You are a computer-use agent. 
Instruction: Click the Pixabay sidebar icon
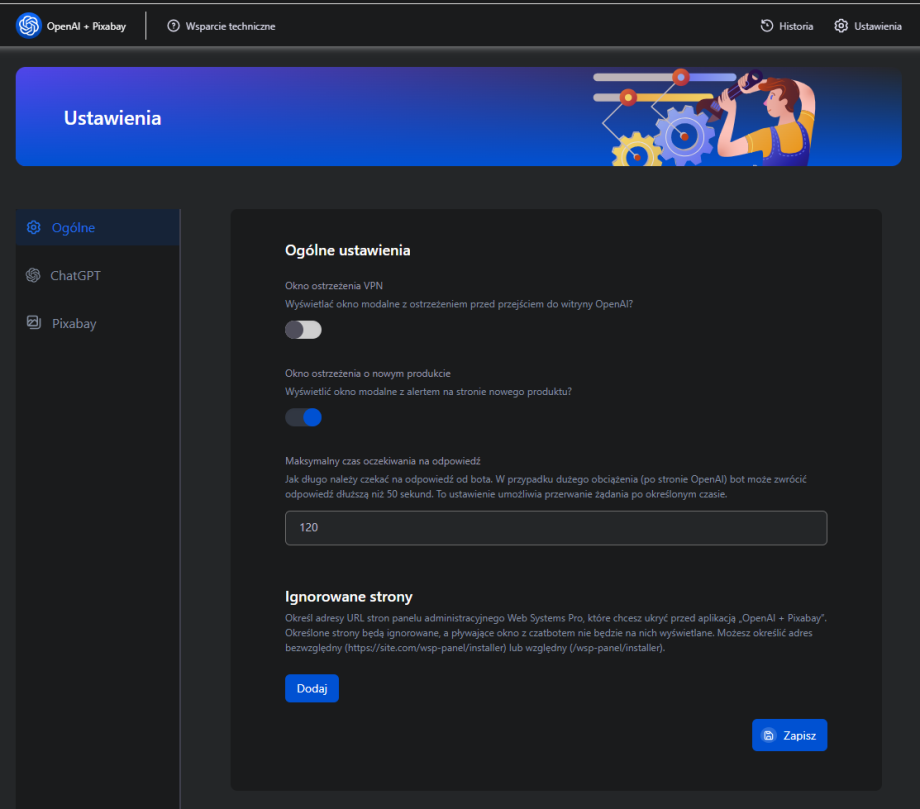click(x=31, y=323)
